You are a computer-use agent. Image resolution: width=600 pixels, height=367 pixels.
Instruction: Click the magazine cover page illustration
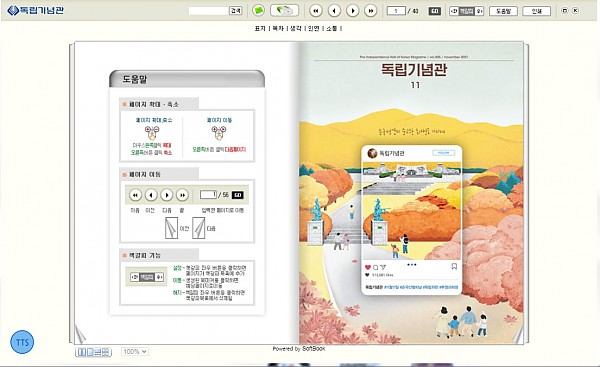click(411, 193)
